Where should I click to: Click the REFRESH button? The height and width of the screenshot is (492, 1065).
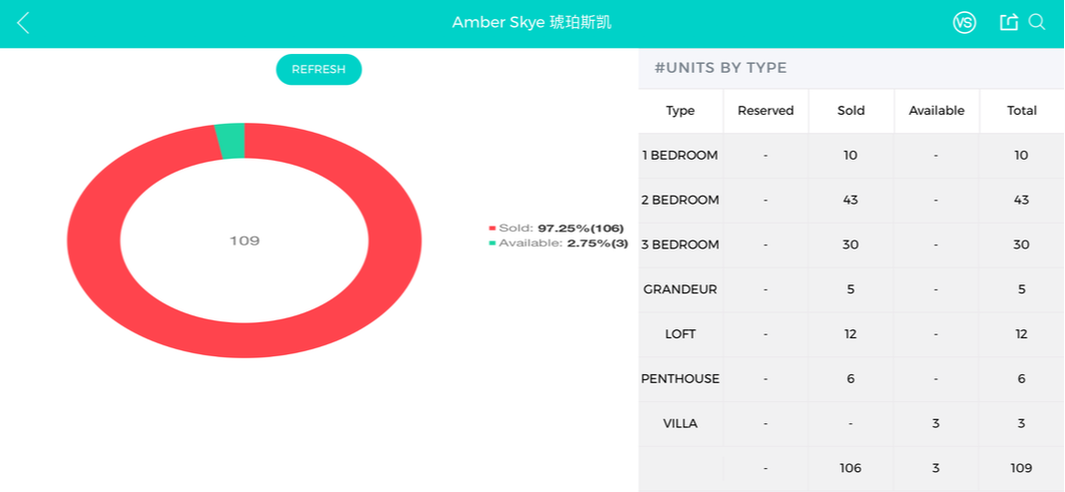coord(319,69)
